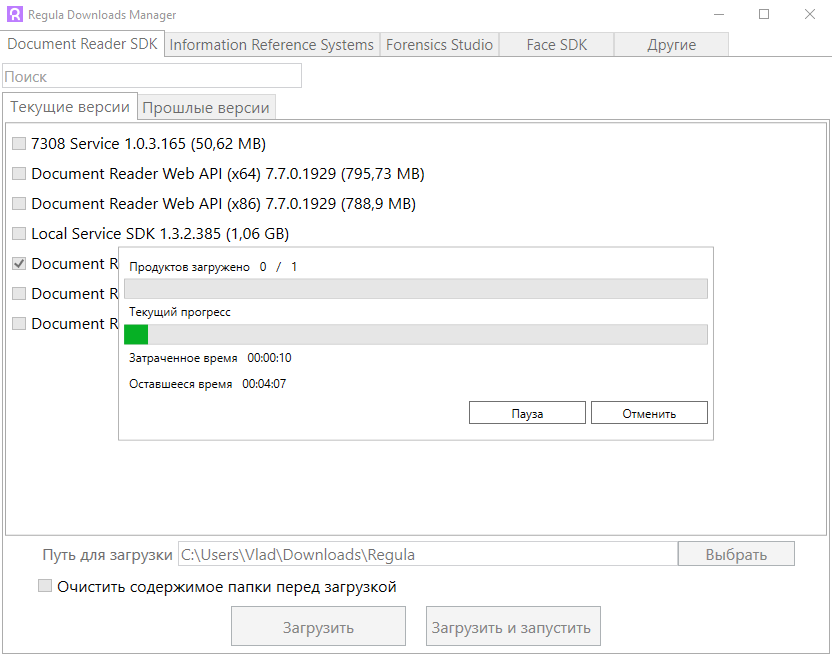The width and height of the screenshot is (832, 654).
Task: Tick Document Reader Web API (x64) checkbox
Action: [19, 173]
